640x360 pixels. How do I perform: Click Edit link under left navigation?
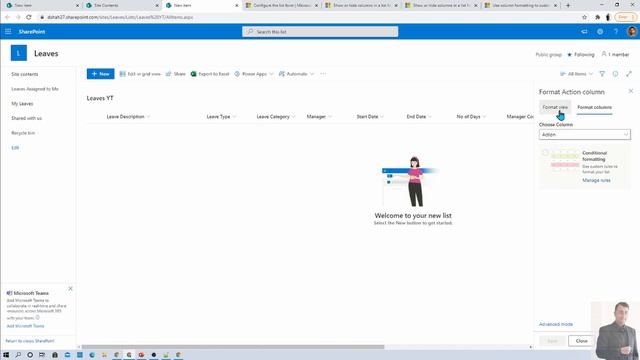(x=15, y=148)
